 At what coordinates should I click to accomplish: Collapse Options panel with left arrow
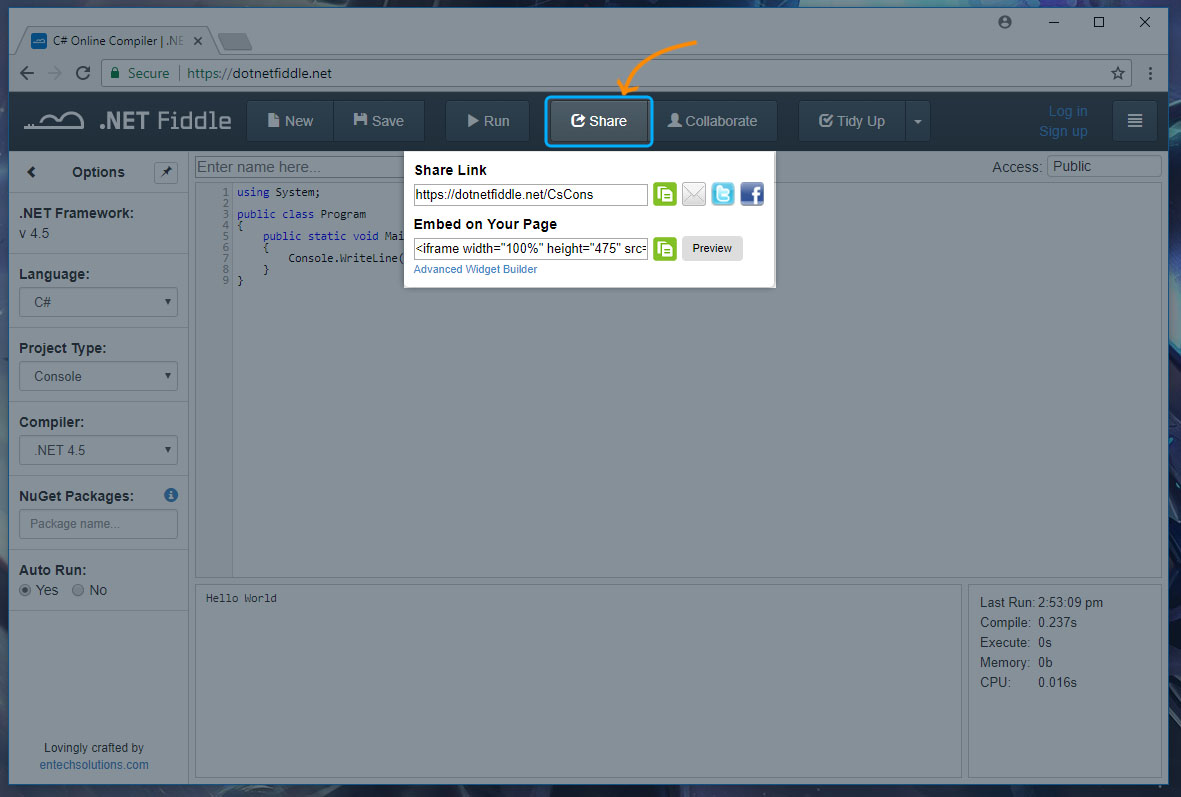pos(31,172)
